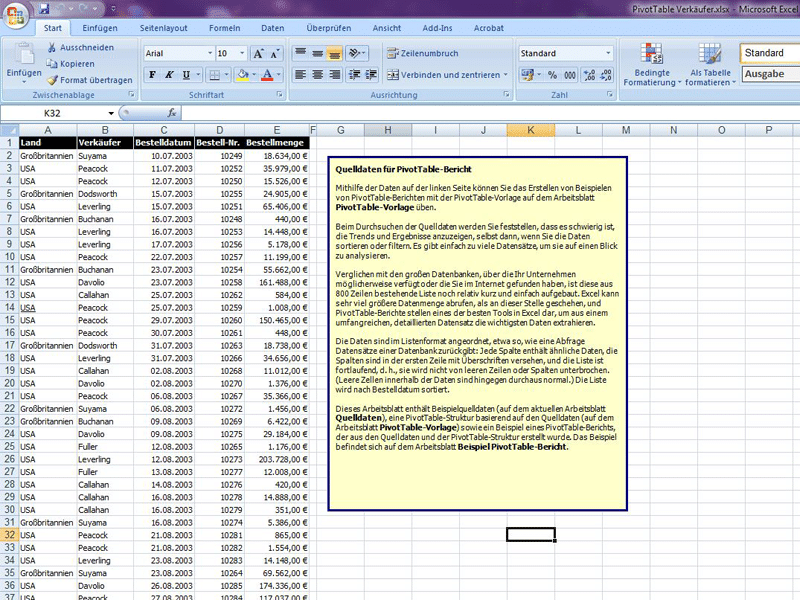Switch to the Einfügen ribbon tab
Screen dimensions: 800x600
point(100,28)
